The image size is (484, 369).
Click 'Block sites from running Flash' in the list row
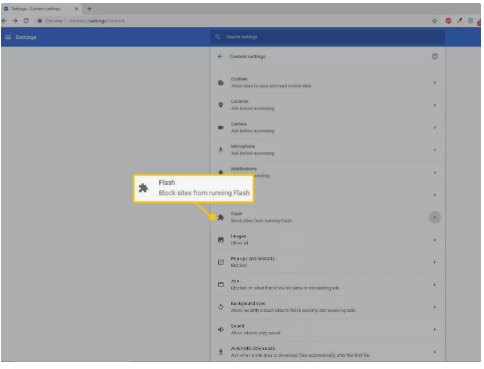[261, 221]
